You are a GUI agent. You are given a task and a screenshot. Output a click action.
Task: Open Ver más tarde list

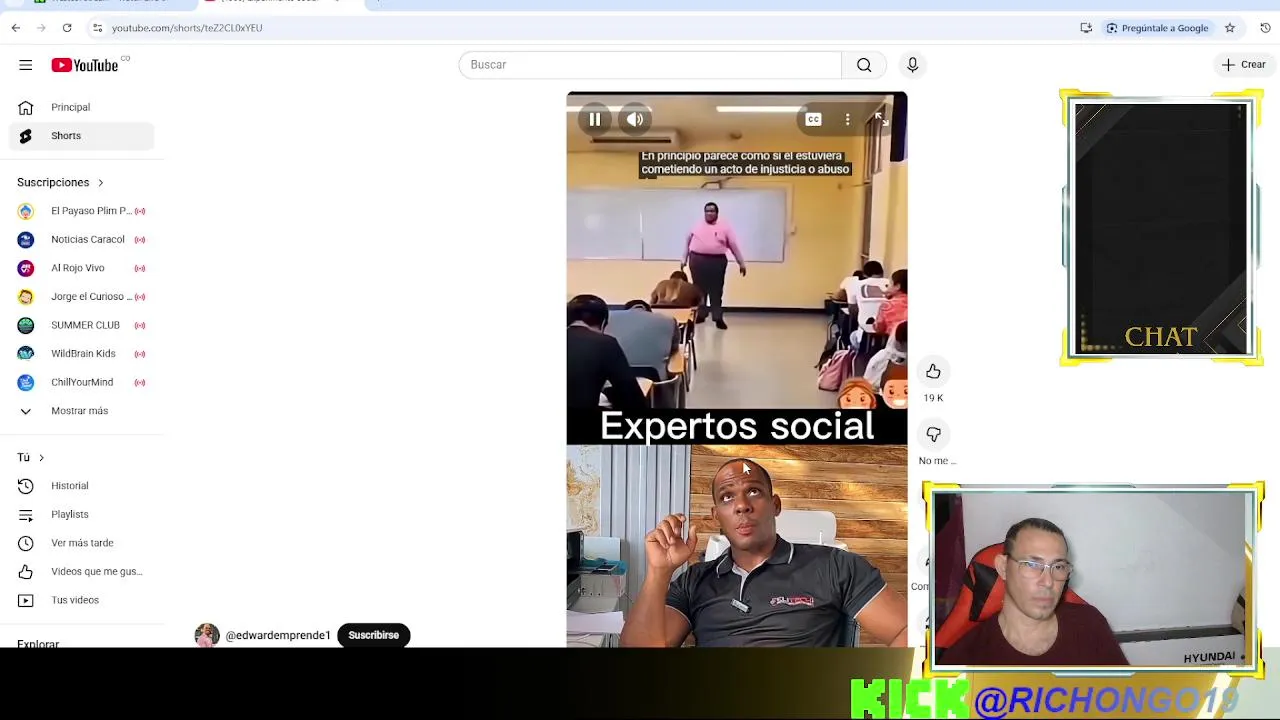pos(81,543)
